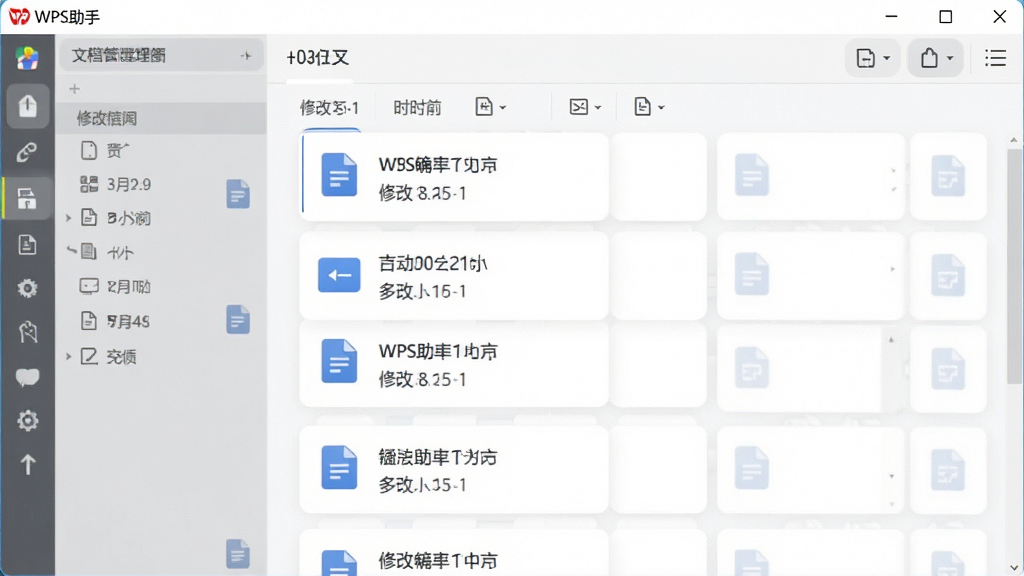Screen dimensions: 1024x576
Task: Click the +03 header tab
Action: [317, 58]
